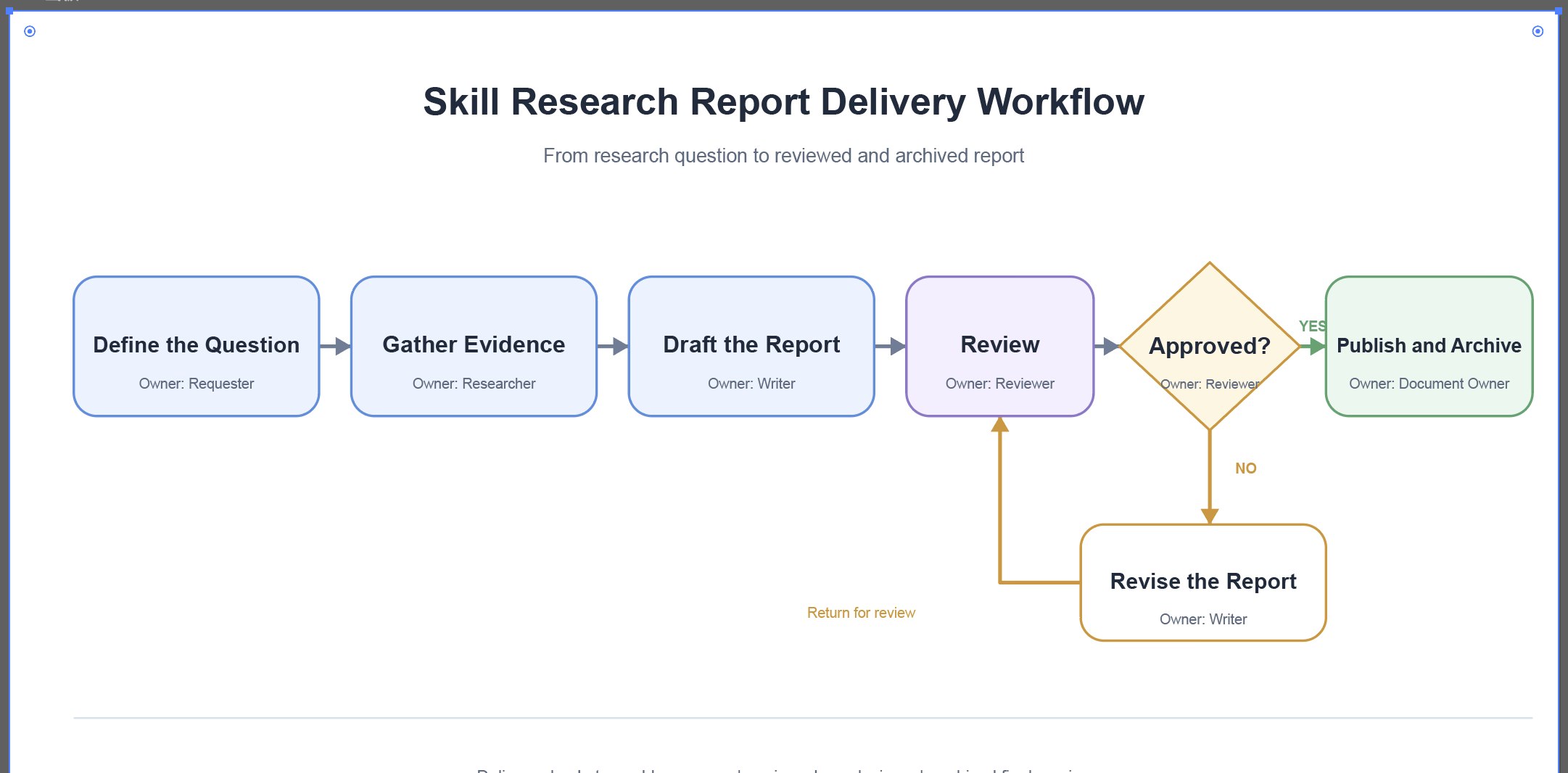
Task: Select the Define the Question box
Action: pos(197,346)
